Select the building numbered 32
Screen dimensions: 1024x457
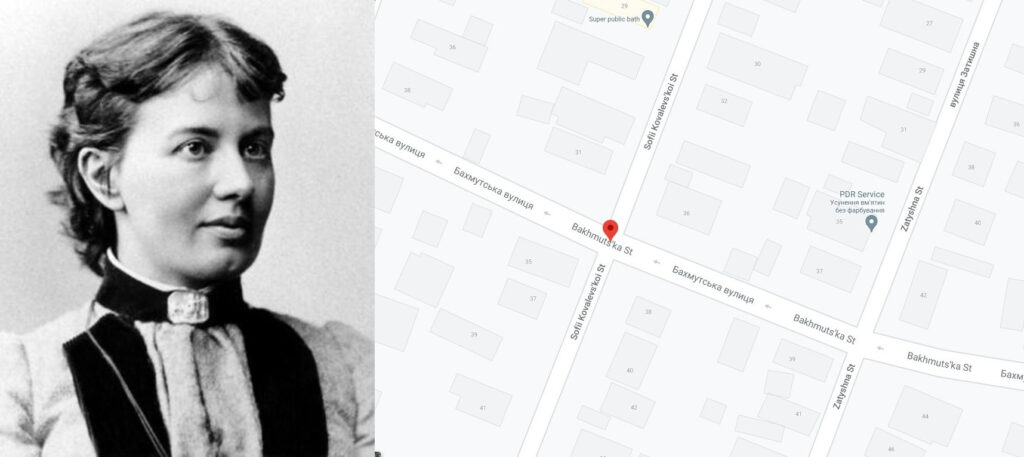coord(724,102)
